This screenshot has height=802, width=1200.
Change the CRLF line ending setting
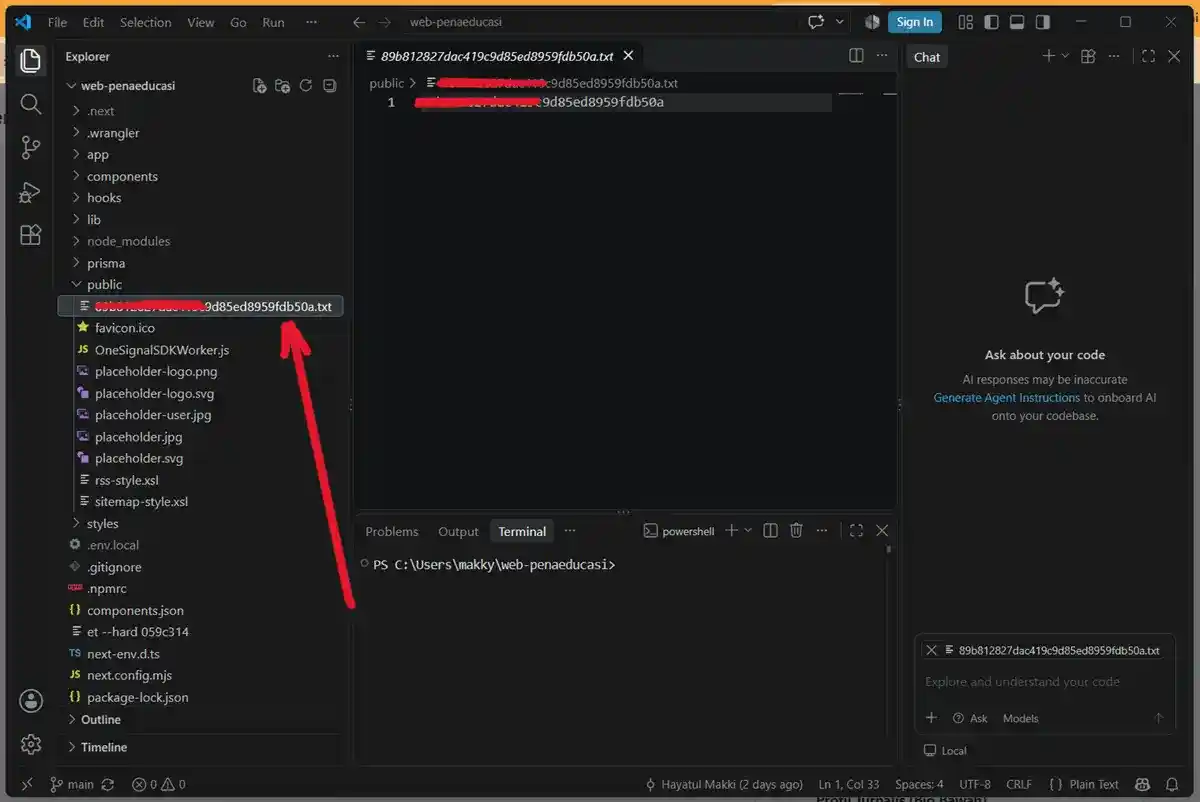pyautogui.click(x=1019, y=785)
